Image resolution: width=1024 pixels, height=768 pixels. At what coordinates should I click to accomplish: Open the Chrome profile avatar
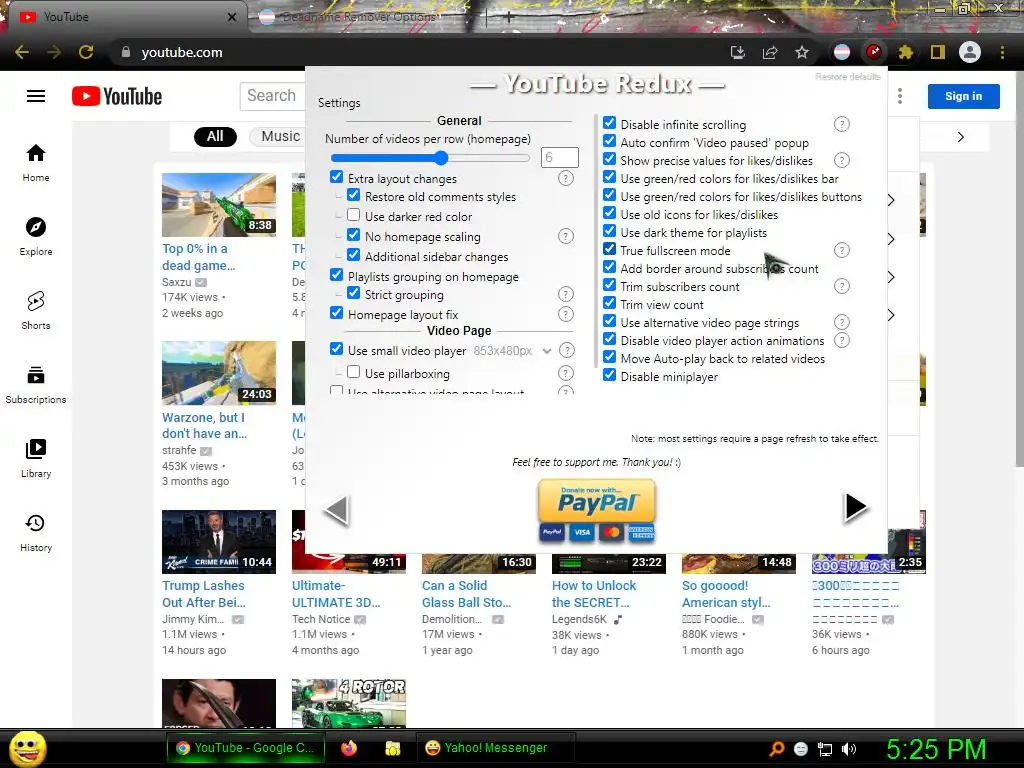(970, 52)
